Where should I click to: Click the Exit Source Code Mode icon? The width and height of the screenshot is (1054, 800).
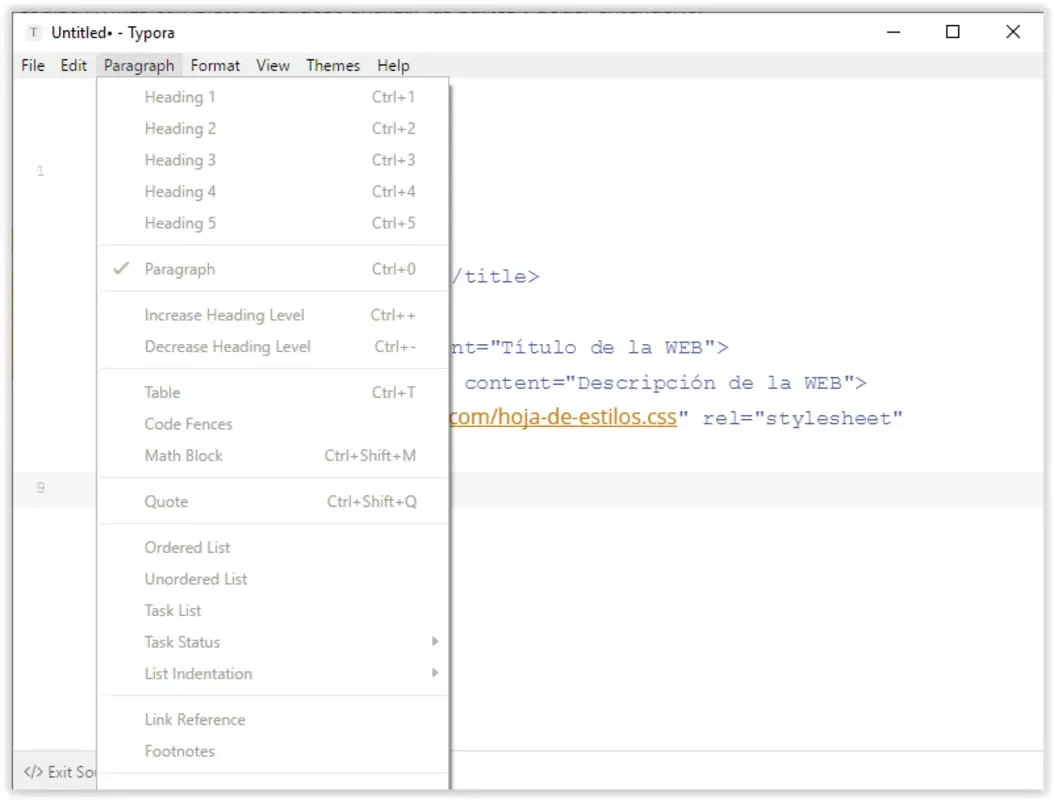(x=34, y=771)
